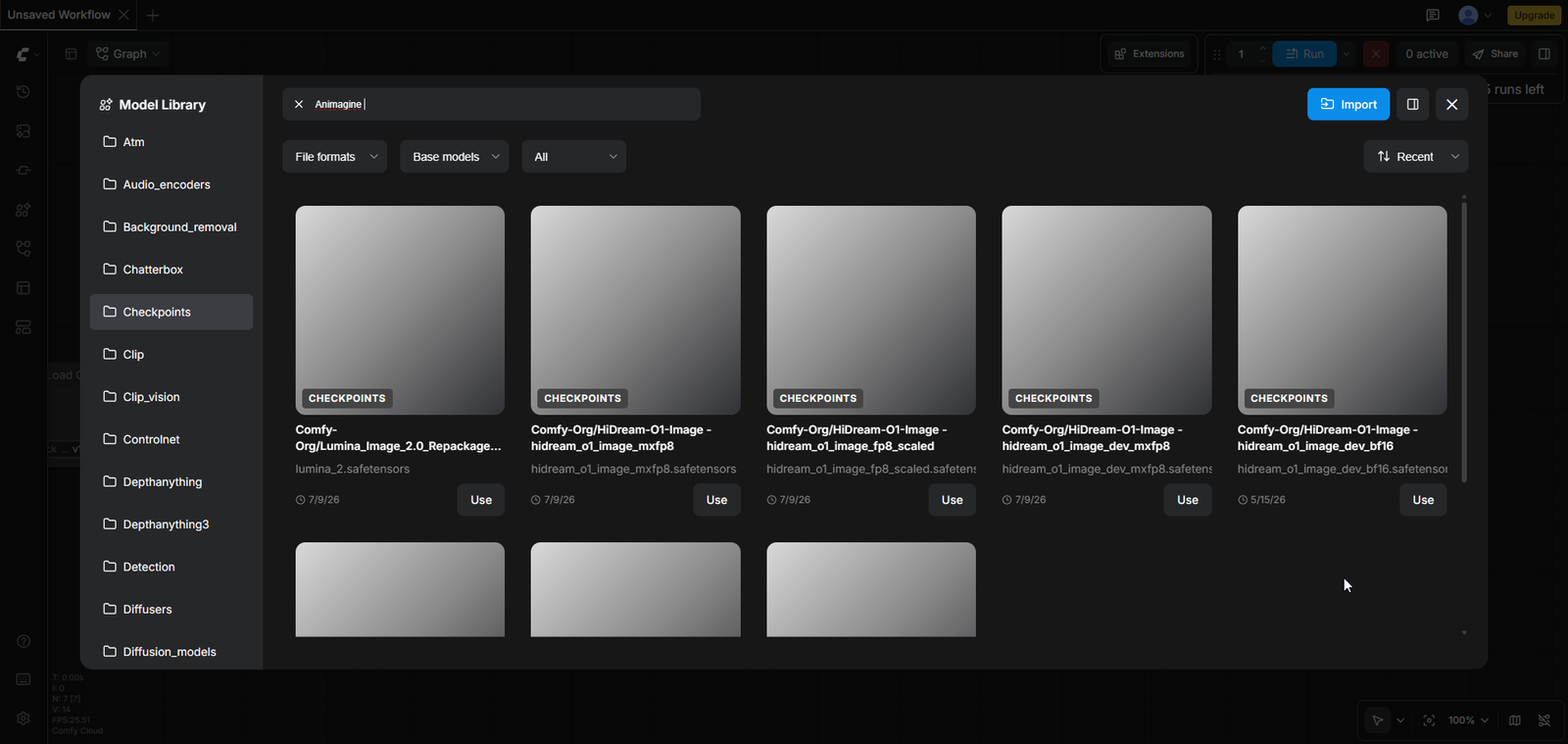This screenshot has width=1568, height=744.
Task: Switch to the Unsaved Workflow tab
Action: 59,15
